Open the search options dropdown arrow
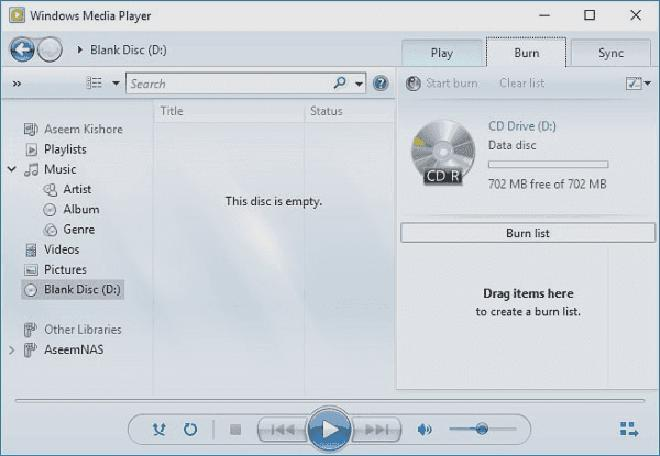 click(x=359, y=84)
